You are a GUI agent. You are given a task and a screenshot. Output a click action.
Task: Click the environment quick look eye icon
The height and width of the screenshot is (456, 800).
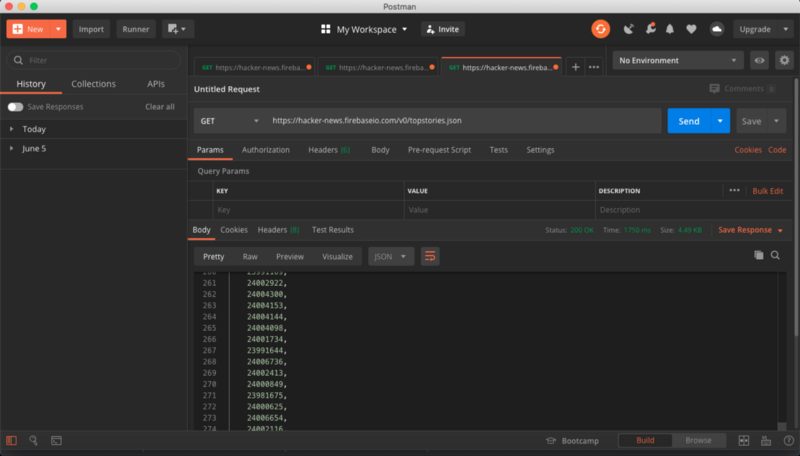[759, 60]
